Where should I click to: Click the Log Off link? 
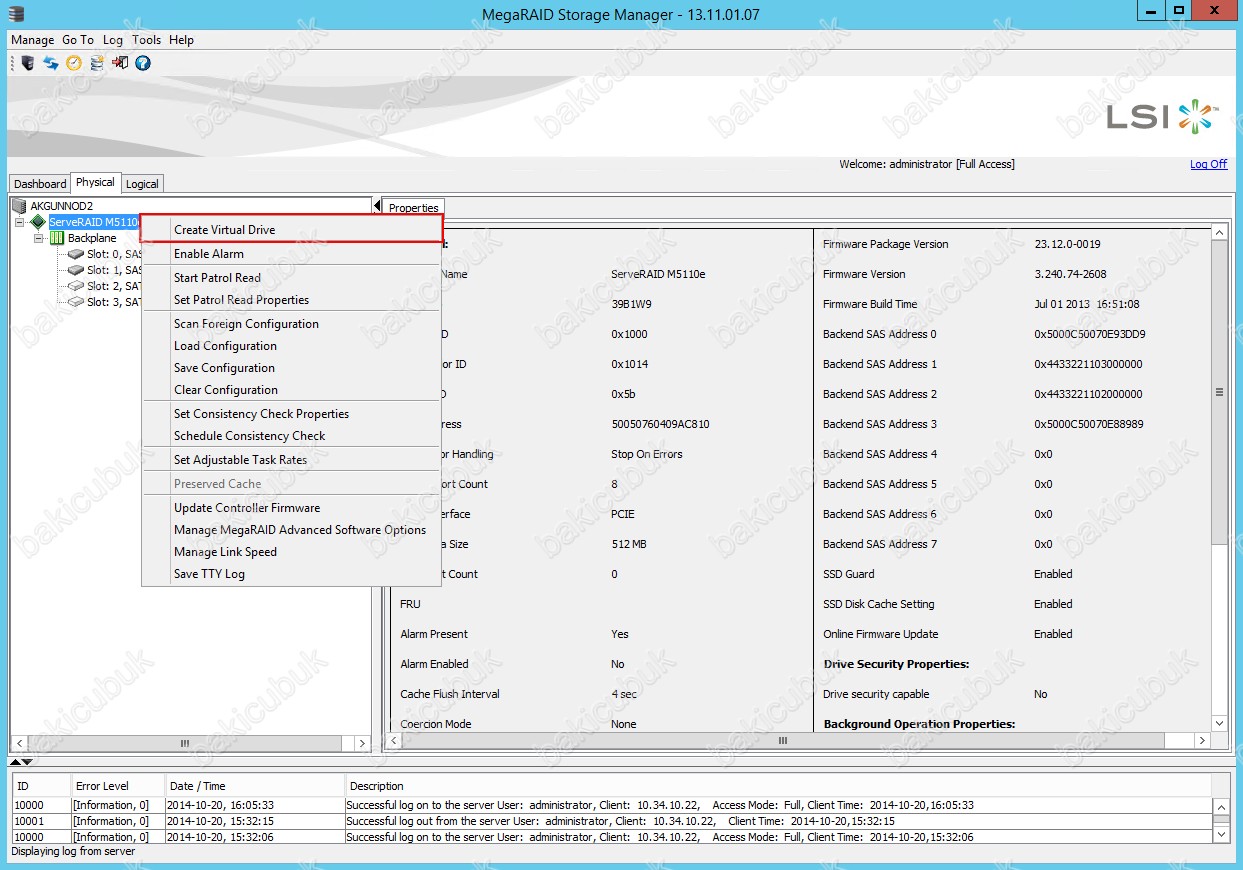[1208, 164]
